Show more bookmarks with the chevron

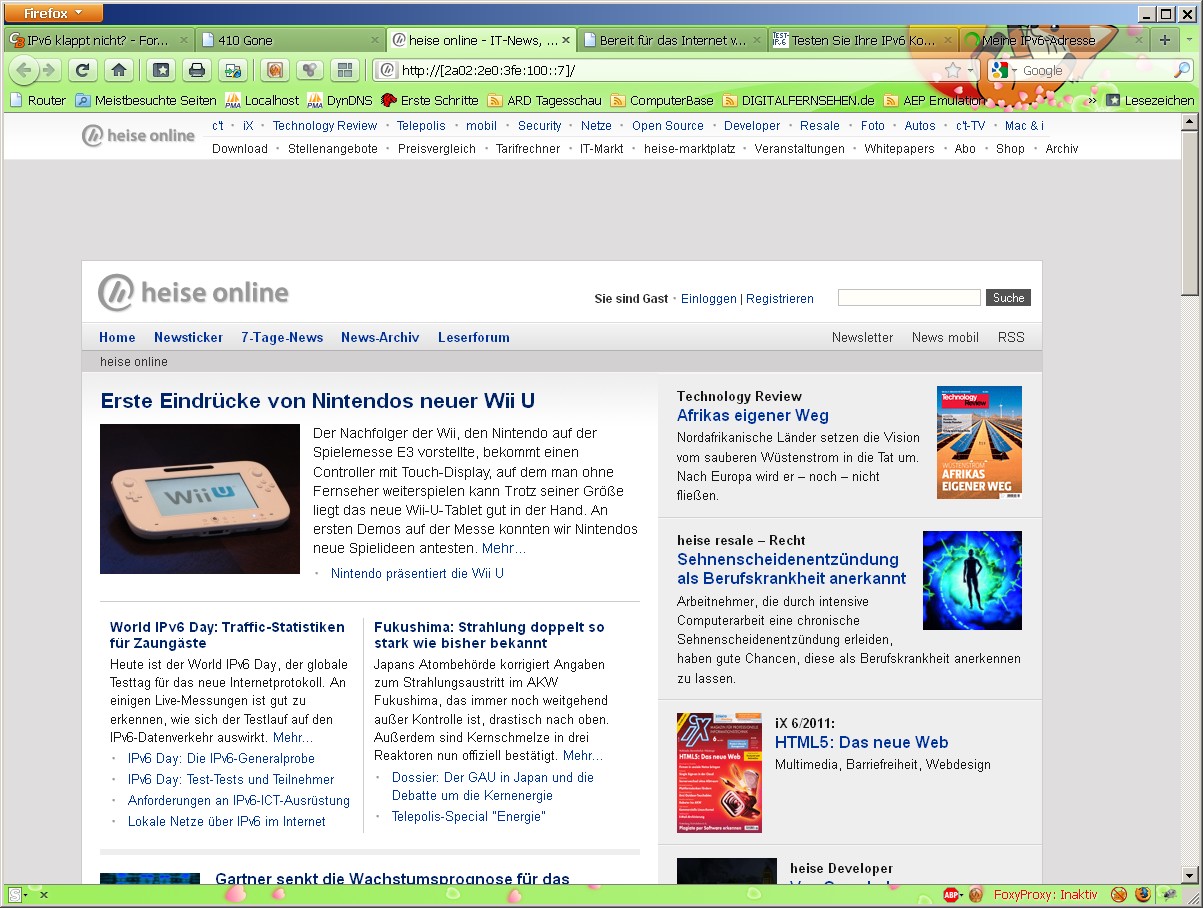point(1091,100)
